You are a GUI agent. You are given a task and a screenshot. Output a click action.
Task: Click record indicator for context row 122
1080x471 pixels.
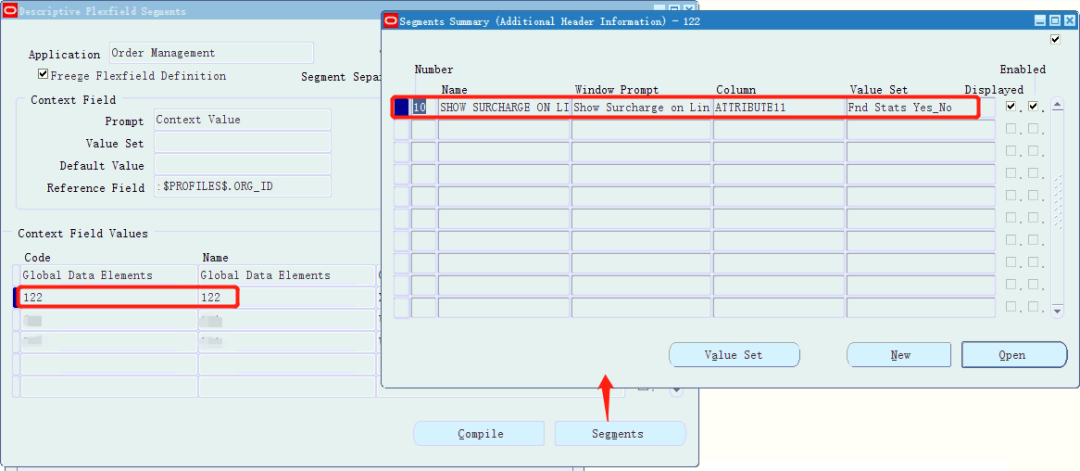pyautogui.click(x=17, y=297)
